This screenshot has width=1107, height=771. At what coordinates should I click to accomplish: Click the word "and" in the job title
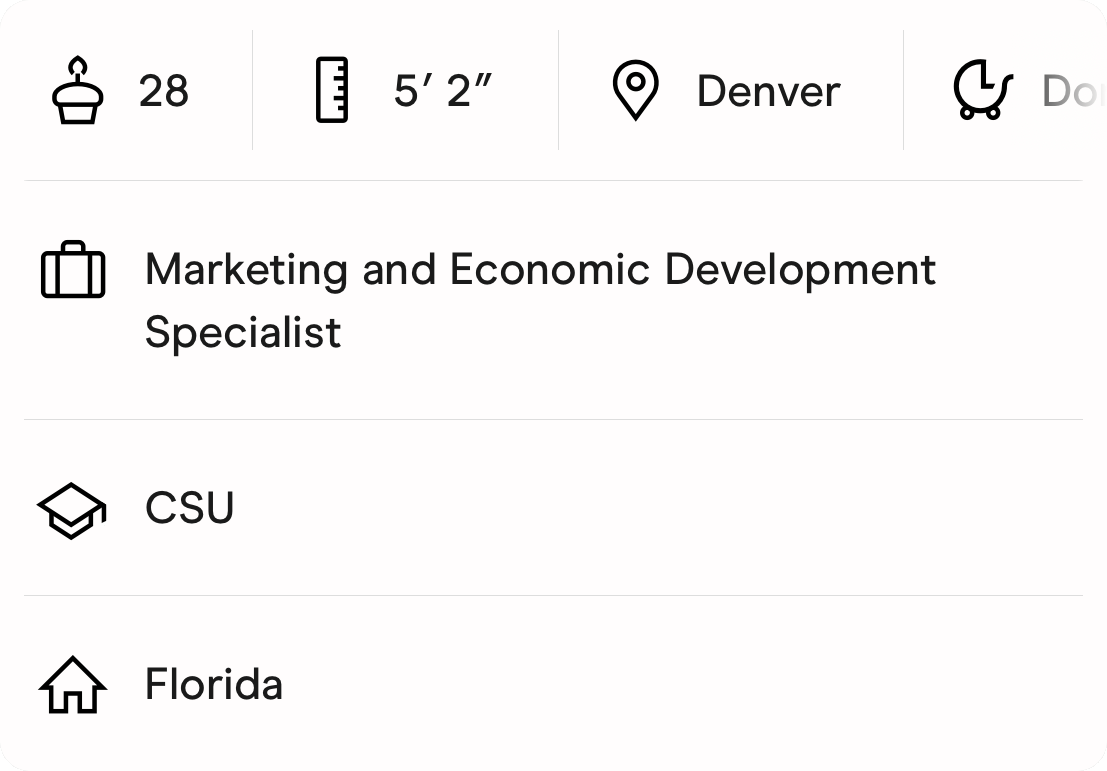pos(399,270)
